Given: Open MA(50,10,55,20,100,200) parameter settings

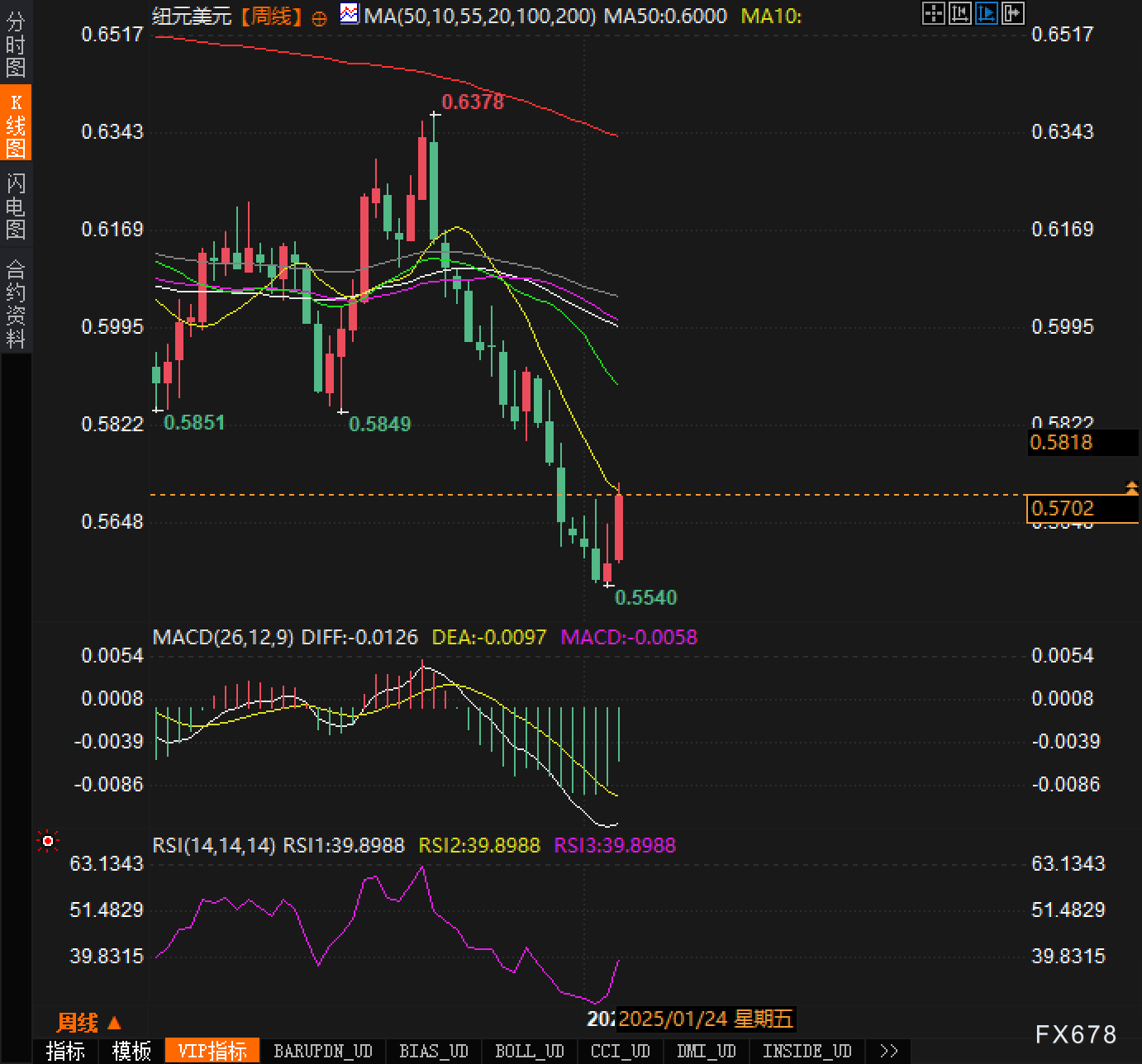Looking at the screenshot, I should (480, 16).
